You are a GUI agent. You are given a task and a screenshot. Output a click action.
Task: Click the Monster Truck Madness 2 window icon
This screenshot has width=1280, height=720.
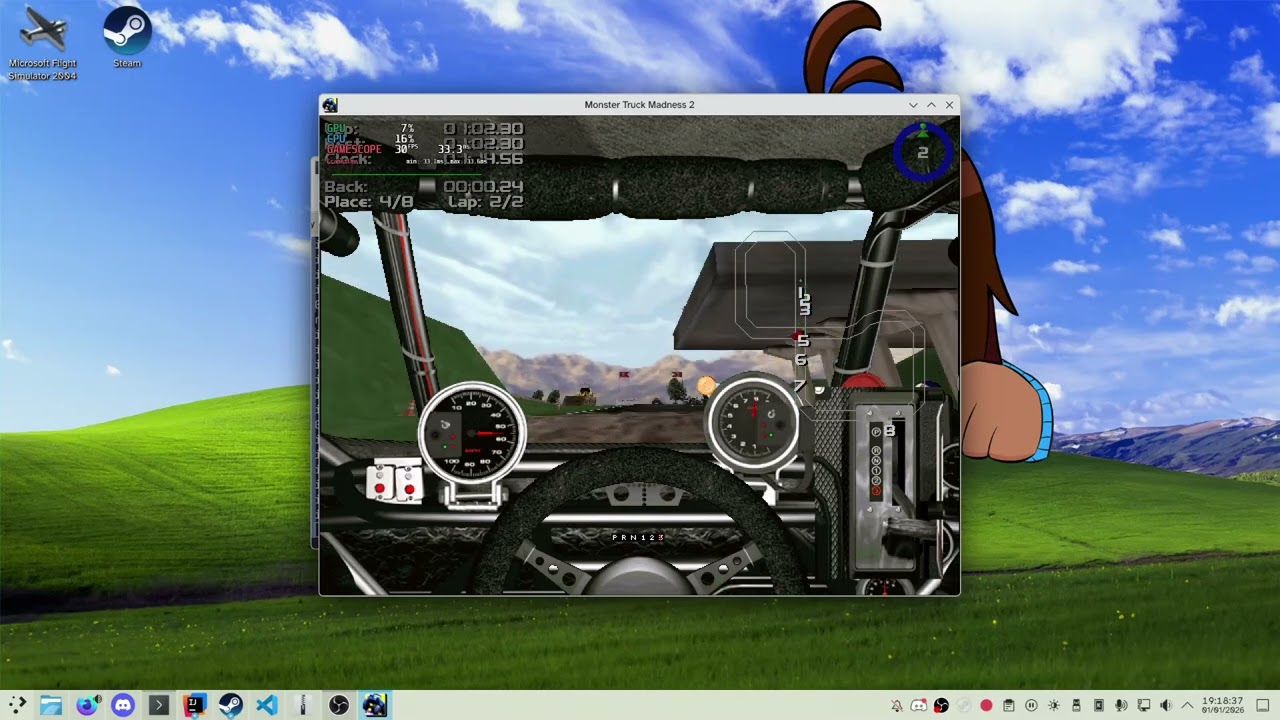coord(330,105)
